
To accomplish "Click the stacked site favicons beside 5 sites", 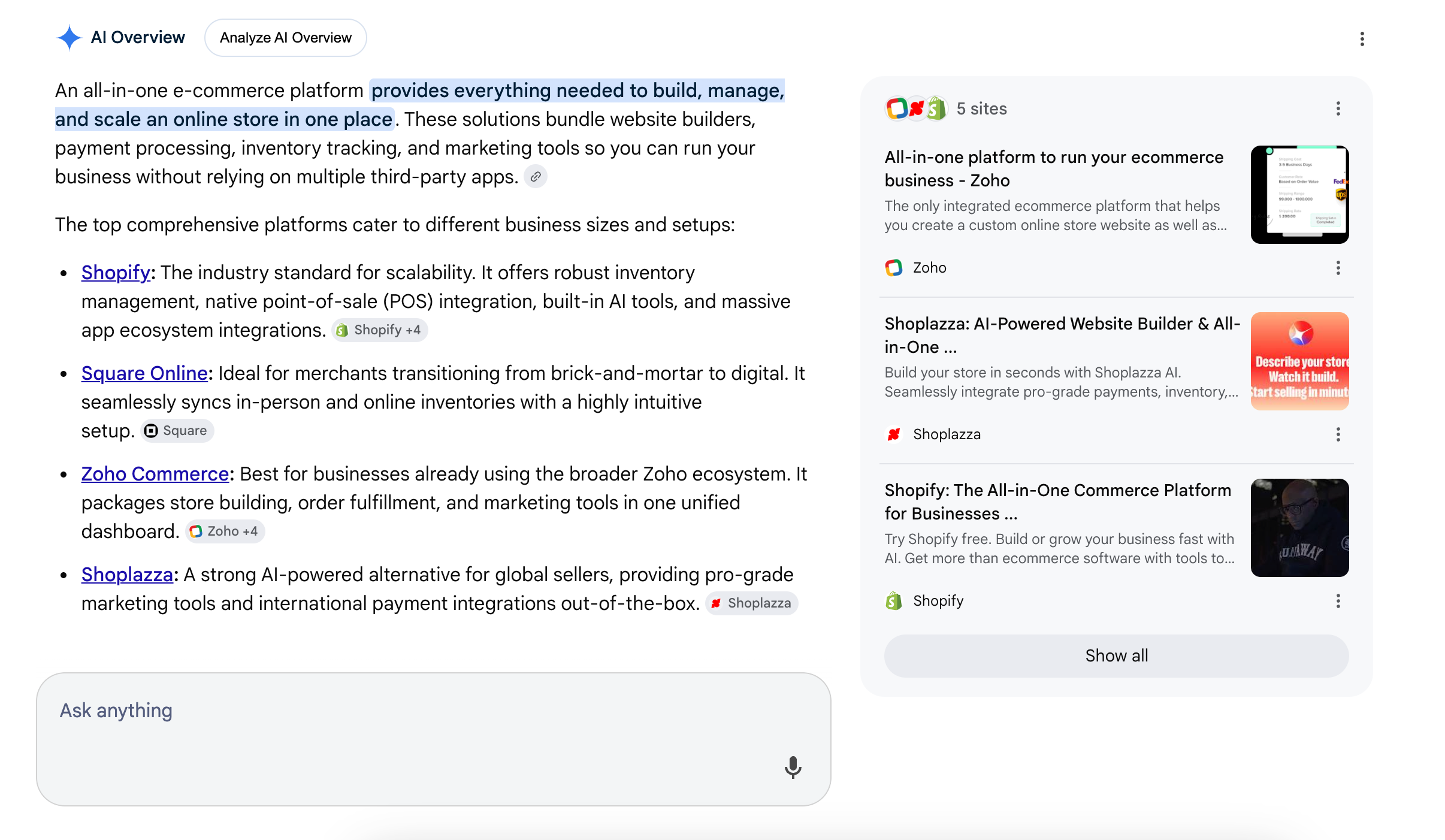I will [917, 108].
